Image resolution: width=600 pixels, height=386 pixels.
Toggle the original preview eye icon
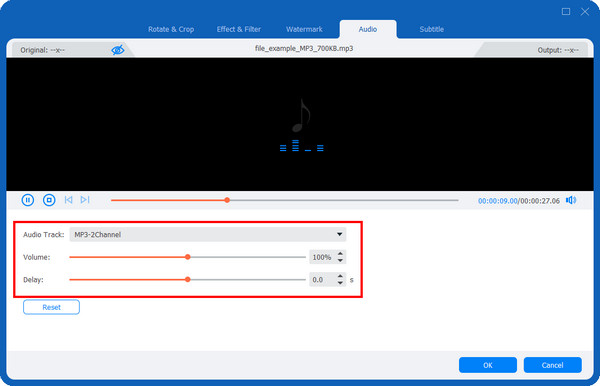(117, 50)
